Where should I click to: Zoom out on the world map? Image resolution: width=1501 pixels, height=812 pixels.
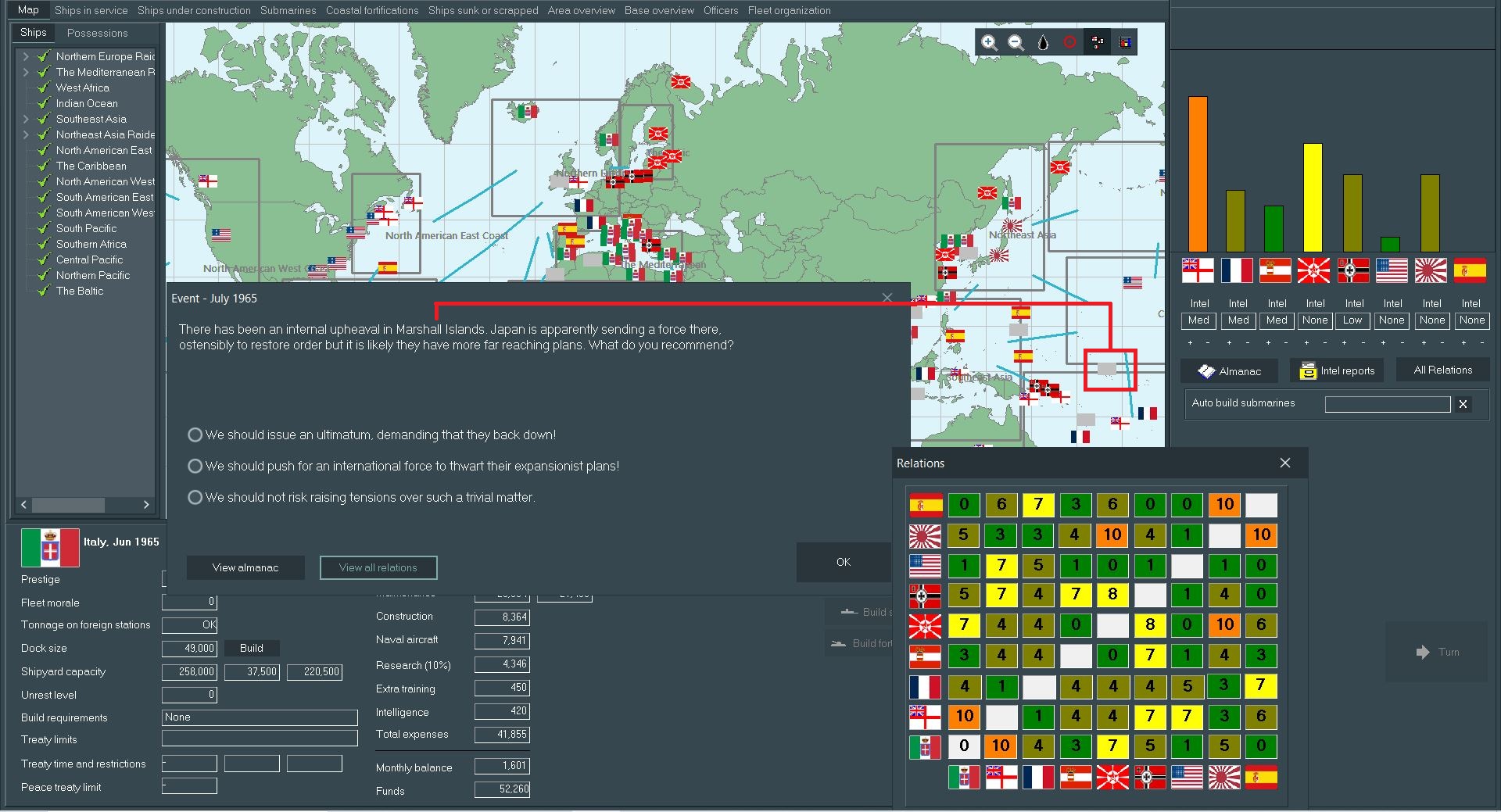tap(1016, 42)
